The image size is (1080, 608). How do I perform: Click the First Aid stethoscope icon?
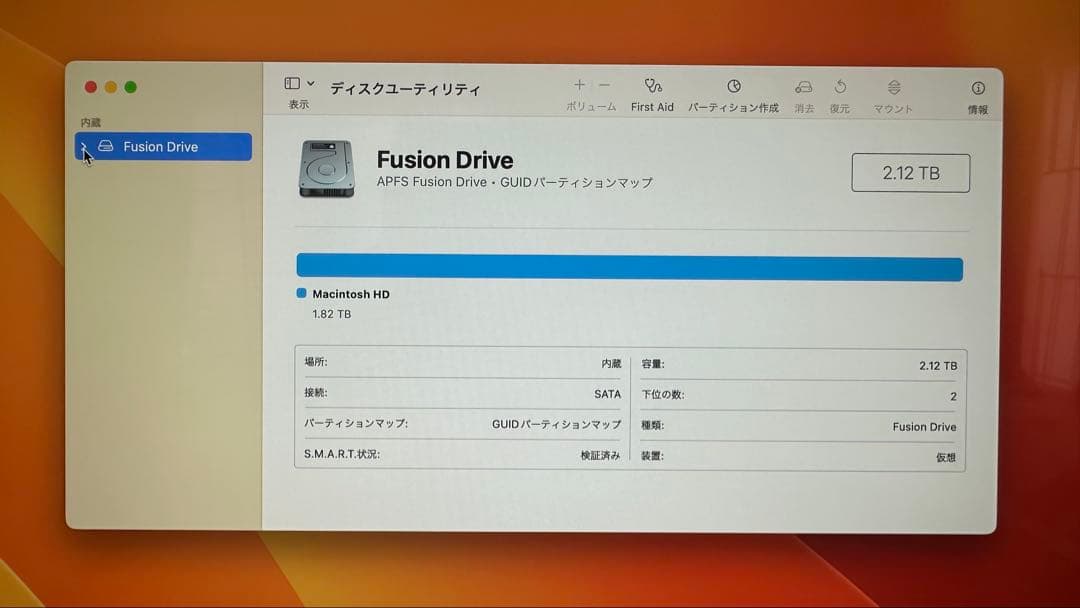point(652,86)
